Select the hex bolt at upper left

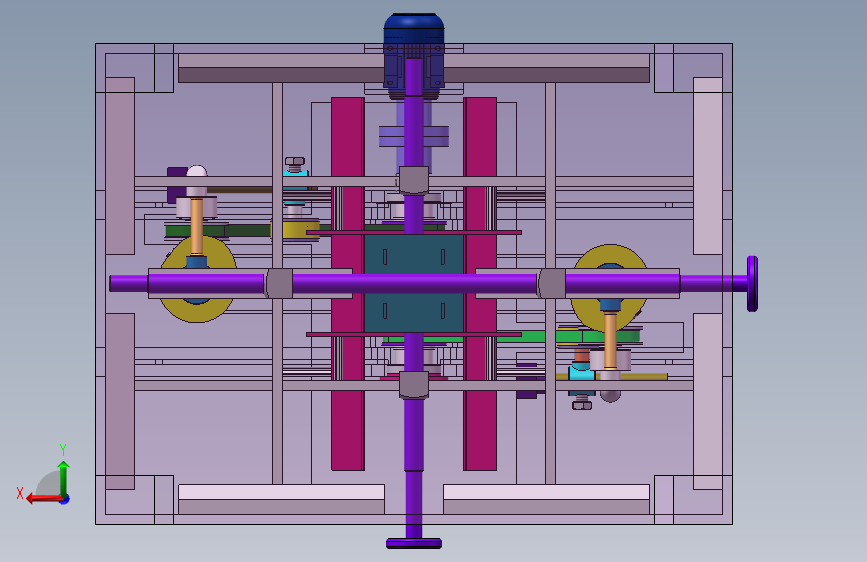click(295, 163)
